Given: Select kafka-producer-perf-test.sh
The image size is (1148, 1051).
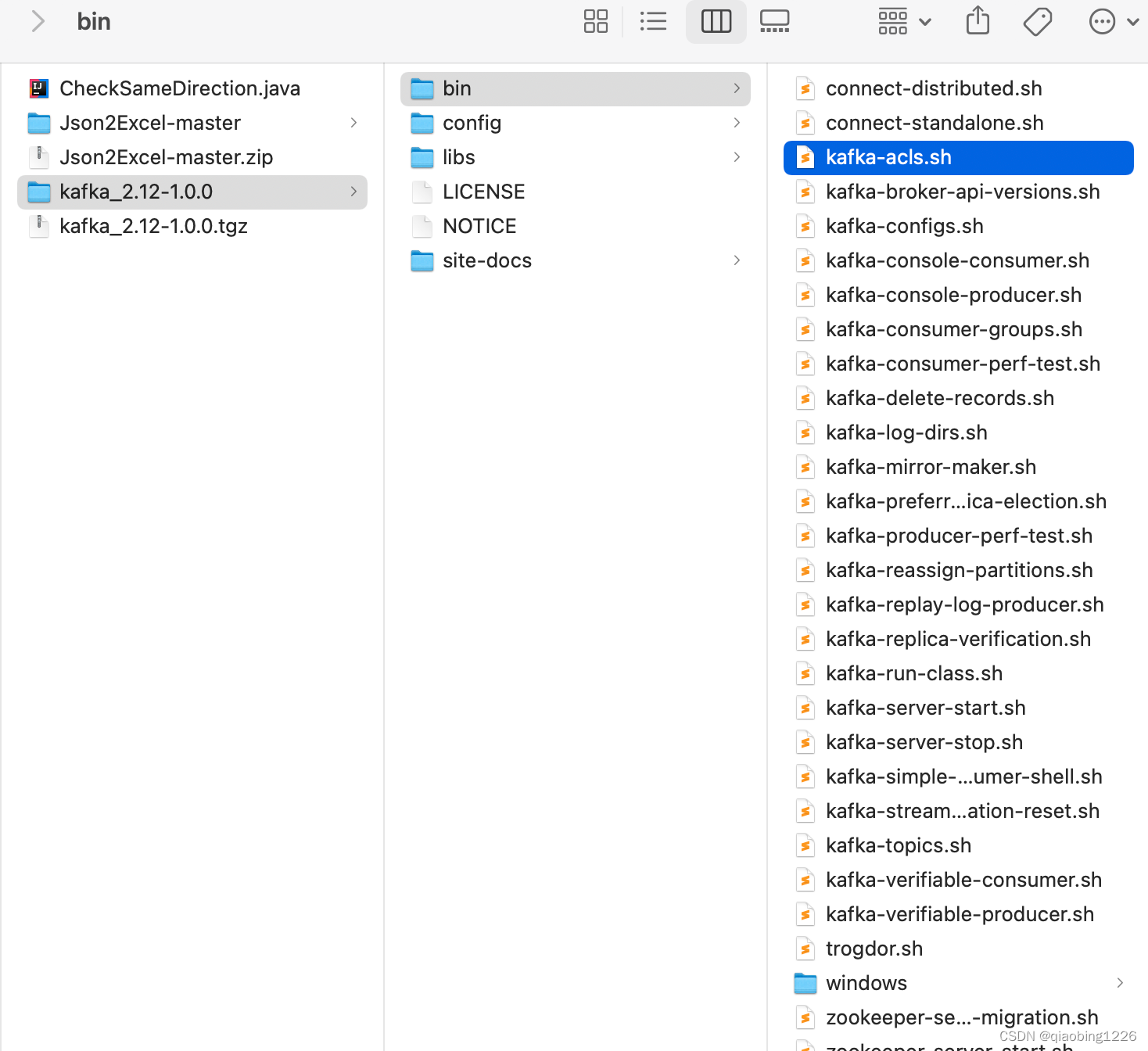Looking at the screenshot, I should (x=959, y=536).
